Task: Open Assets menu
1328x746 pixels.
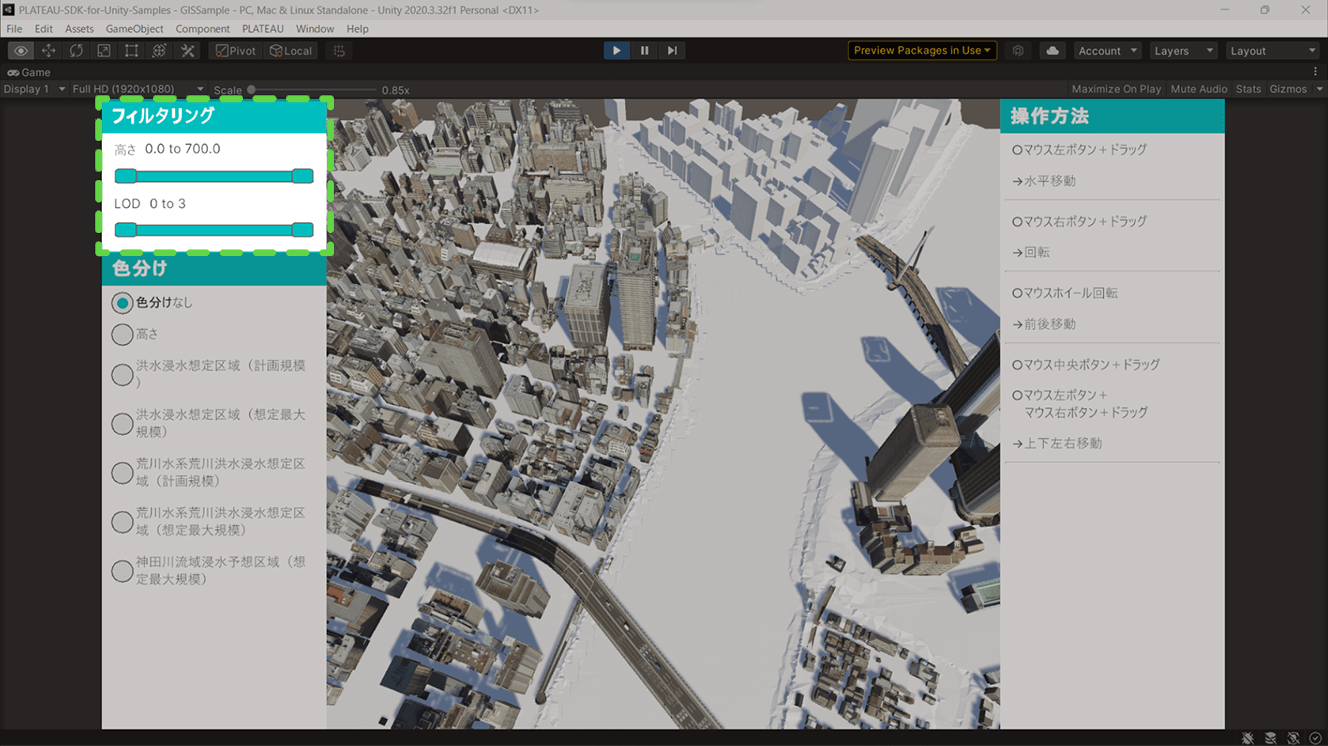Action: 79,29
